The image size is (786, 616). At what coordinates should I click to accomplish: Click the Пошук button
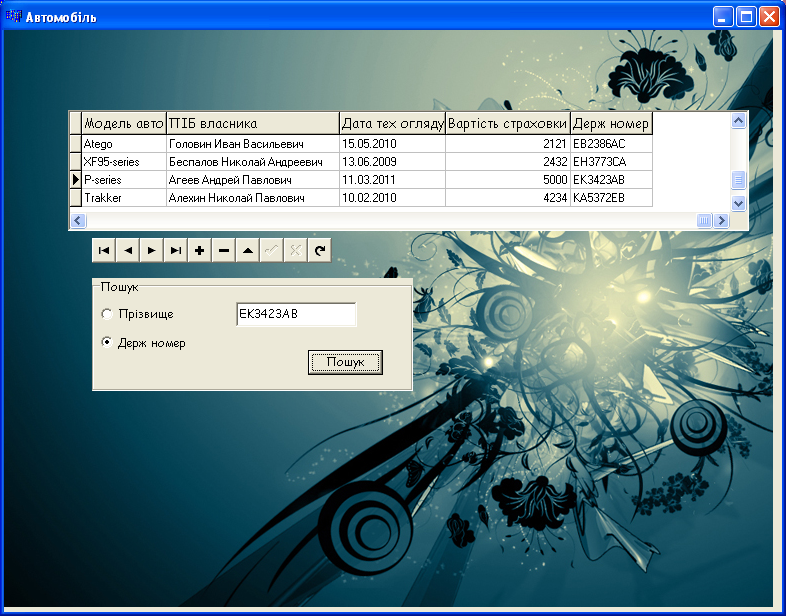345,362
